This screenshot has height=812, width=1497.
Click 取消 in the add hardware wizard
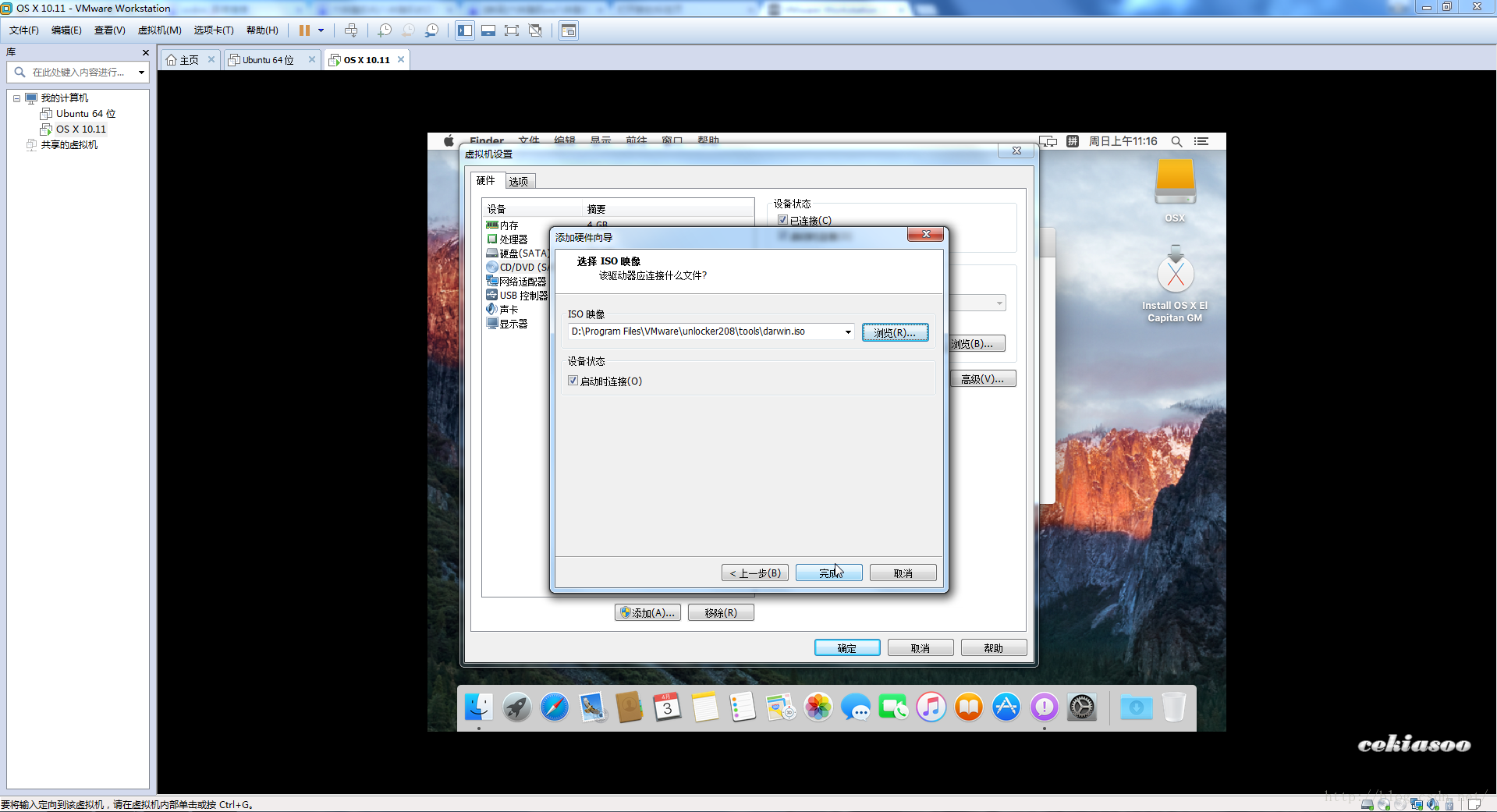(x=903, y=573)
